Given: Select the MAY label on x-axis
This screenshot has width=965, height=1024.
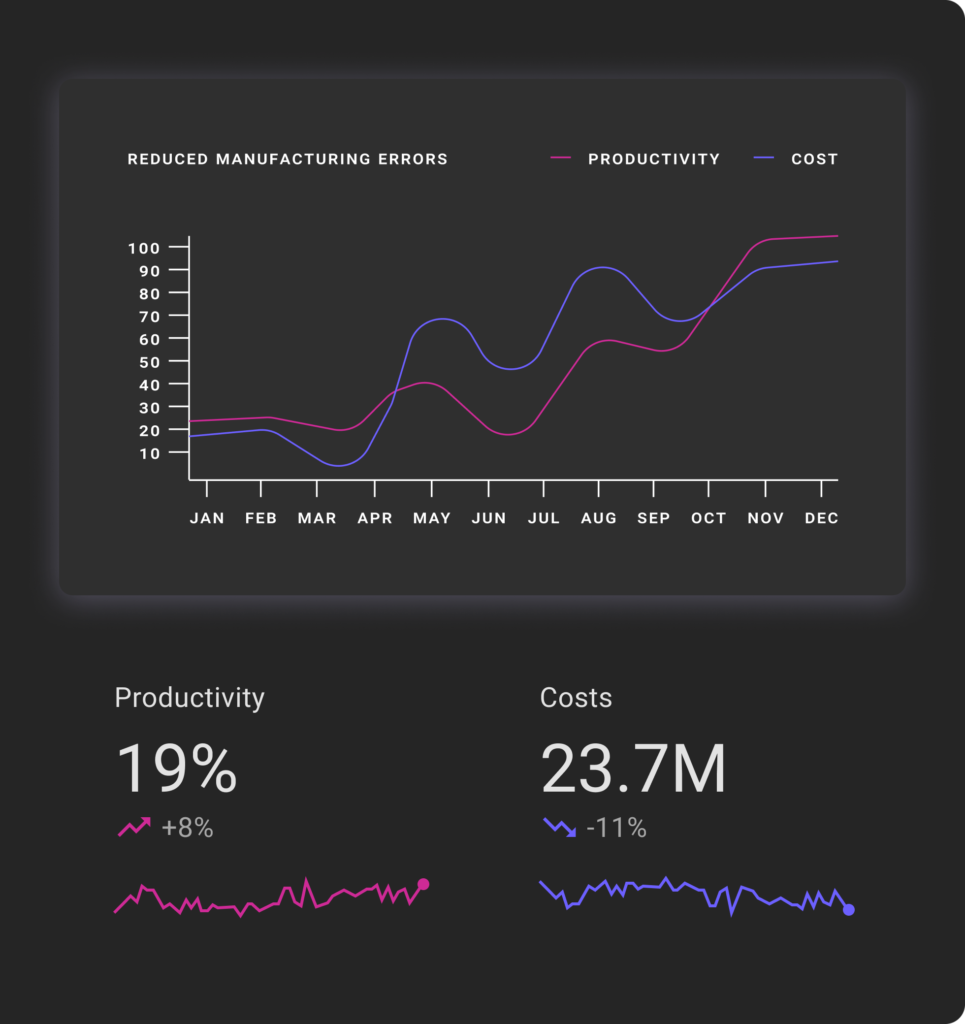Looking at the screenshot, I should click(432, 518).
